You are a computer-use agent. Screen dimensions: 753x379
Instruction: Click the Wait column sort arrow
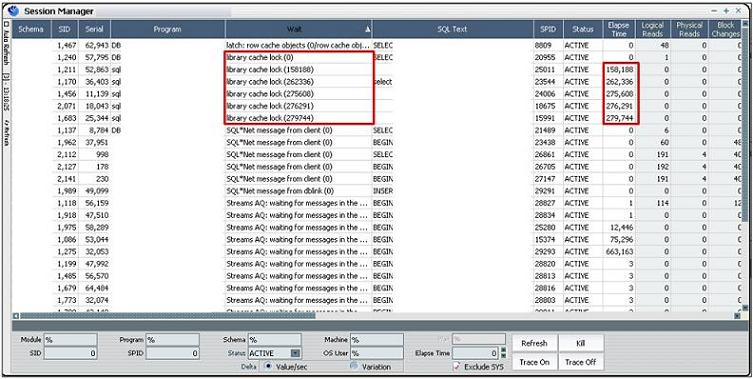click(367, 29)
